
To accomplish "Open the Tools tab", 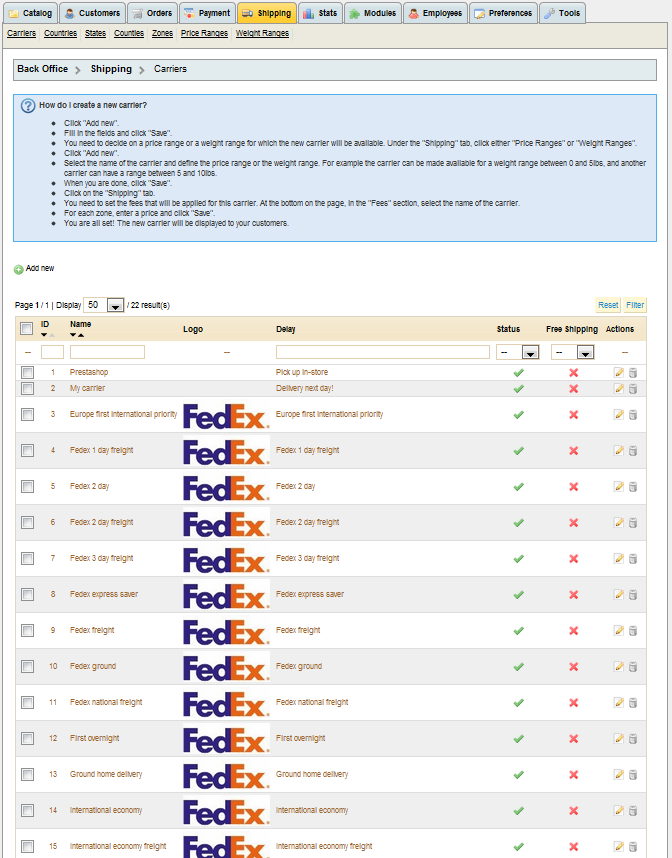I will pos(563,13).
